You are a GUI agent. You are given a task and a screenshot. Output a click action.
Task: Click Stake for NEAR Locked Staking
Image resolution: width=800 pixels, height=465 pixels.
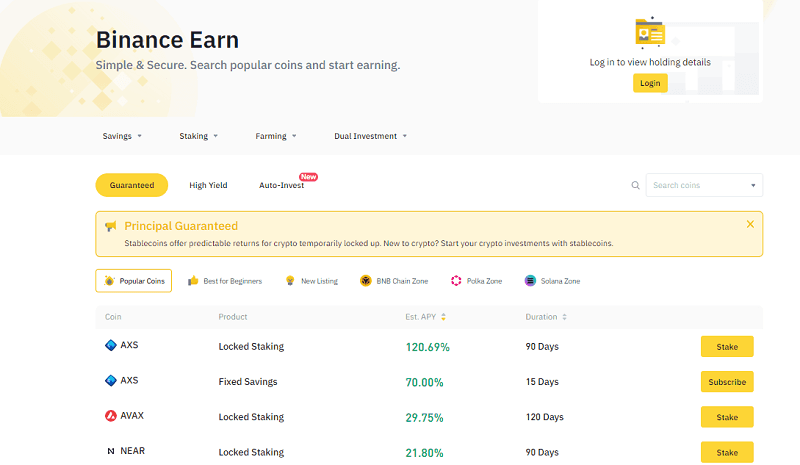tap(727, 452)
